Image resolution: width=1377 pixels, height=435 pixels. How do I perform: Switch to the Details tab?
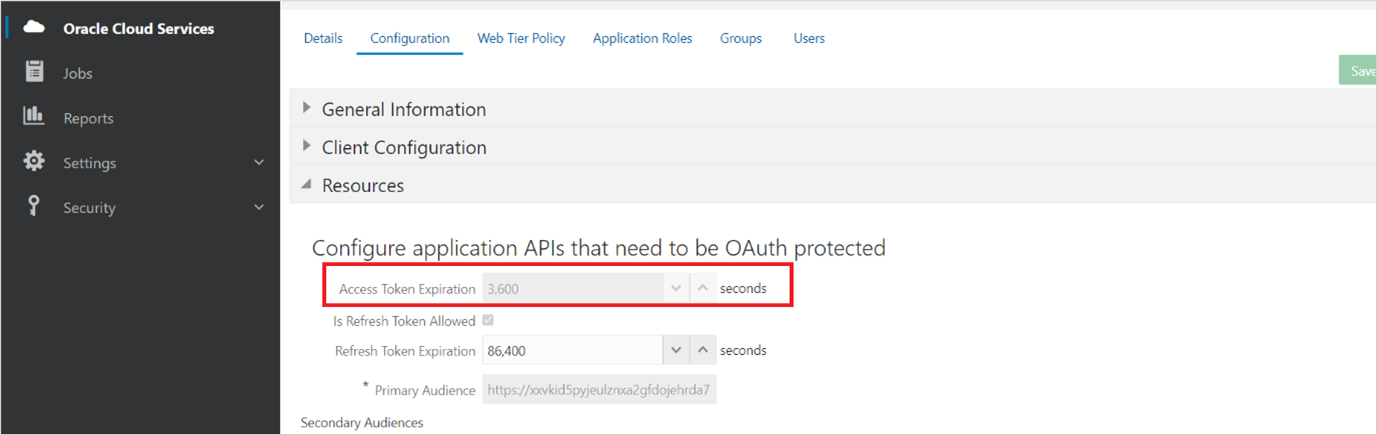tap(323, 38)
